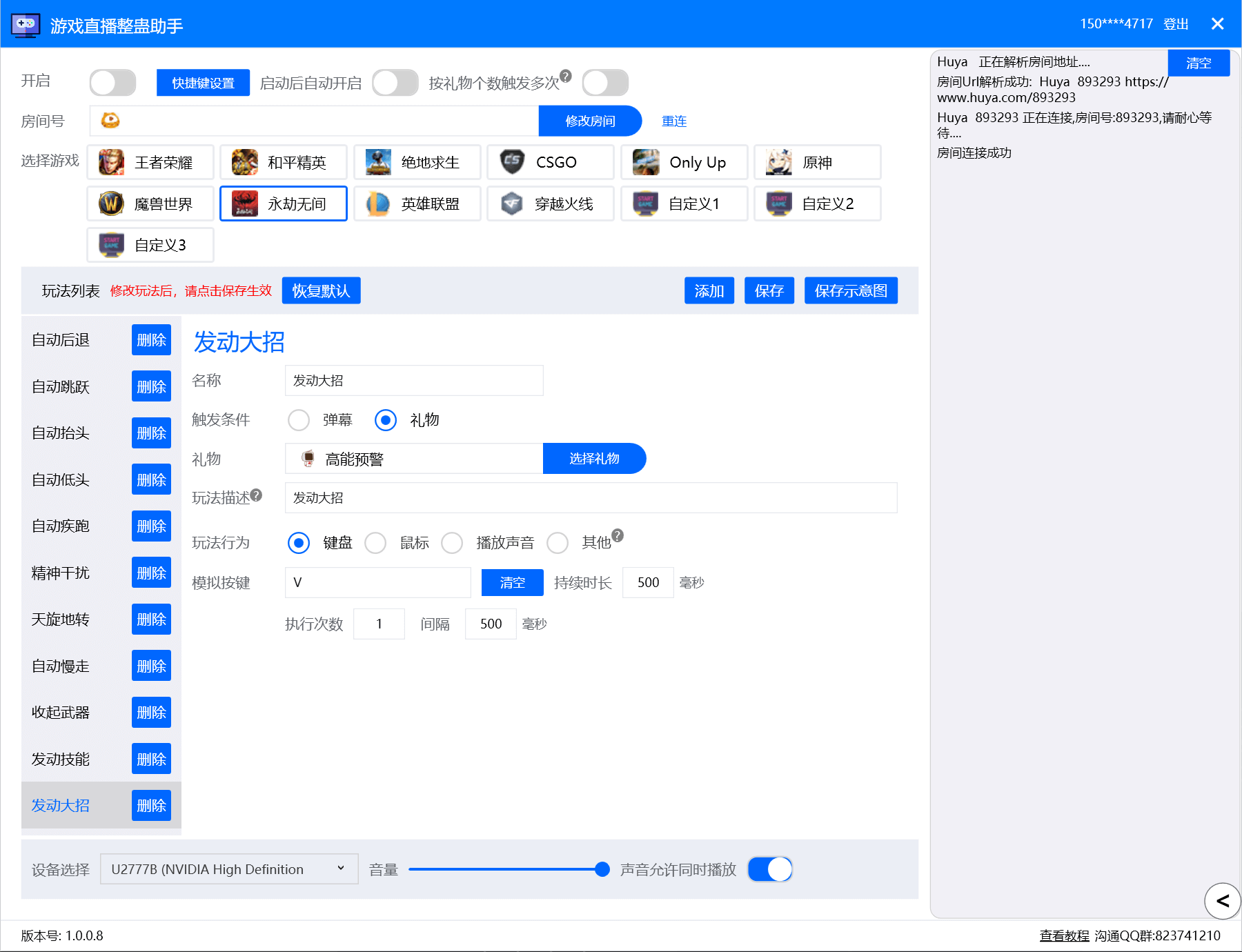The image size is (1242, 952).
Task: Choose the Only Up game icon
Action: pos(646,162)
